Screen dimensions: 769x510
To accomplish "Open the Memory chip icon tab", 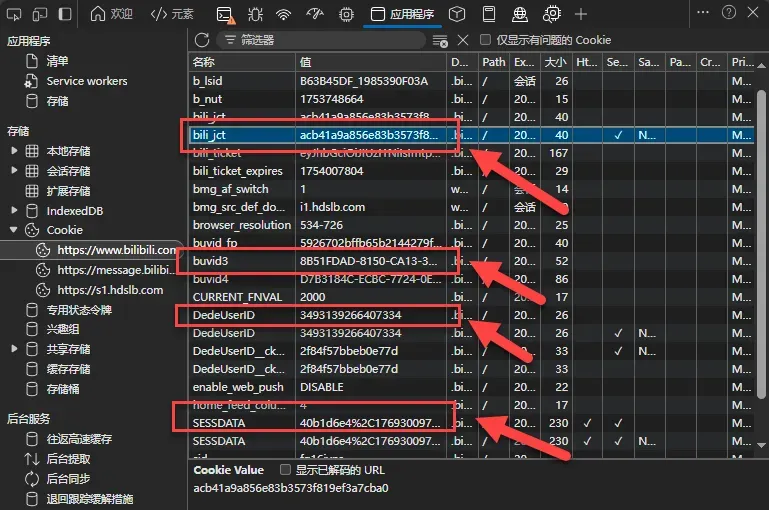I will coord(346,15).
